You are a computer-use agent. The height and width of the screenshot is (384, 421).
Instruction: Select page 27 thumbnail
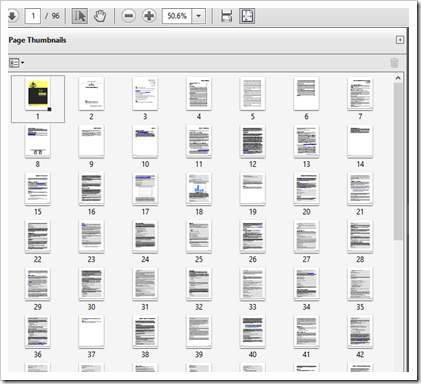306,237
